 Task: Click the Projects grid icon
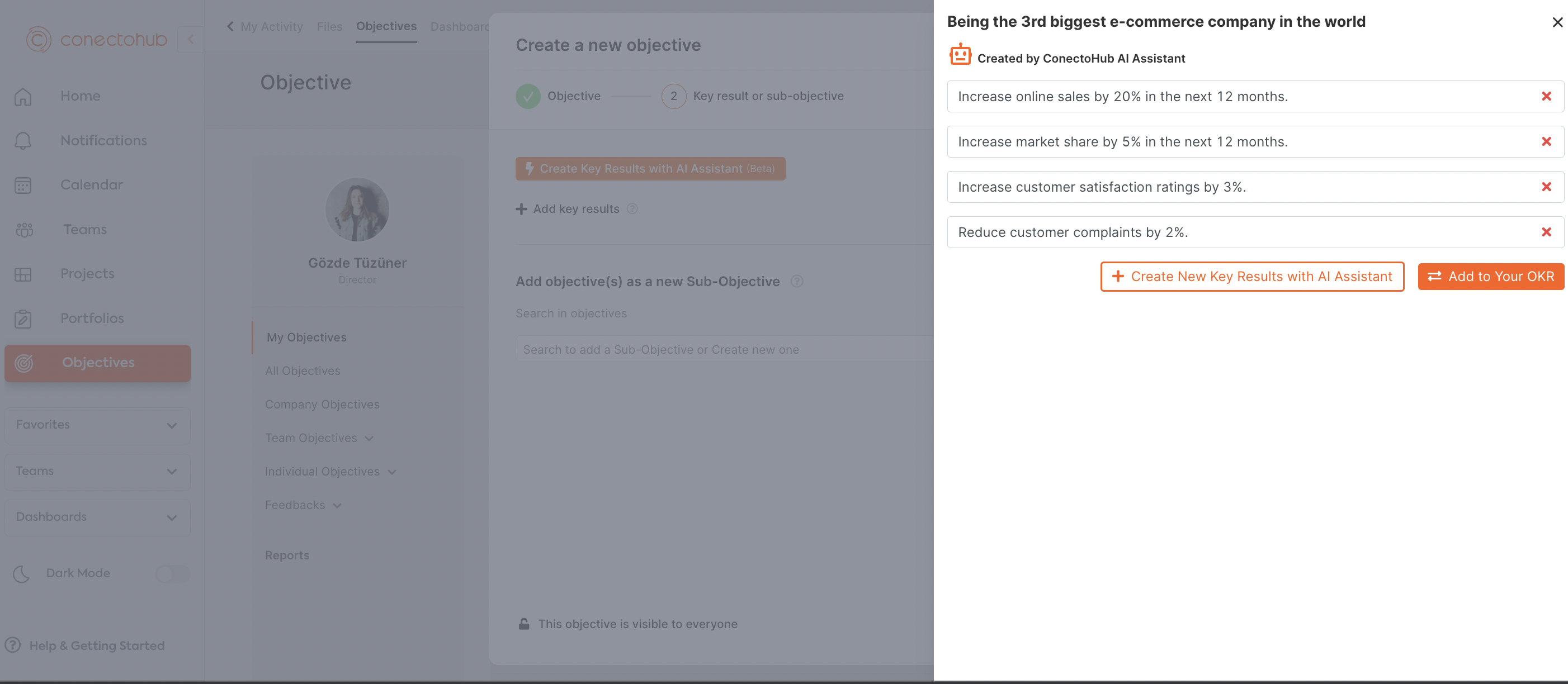[23, 274]
